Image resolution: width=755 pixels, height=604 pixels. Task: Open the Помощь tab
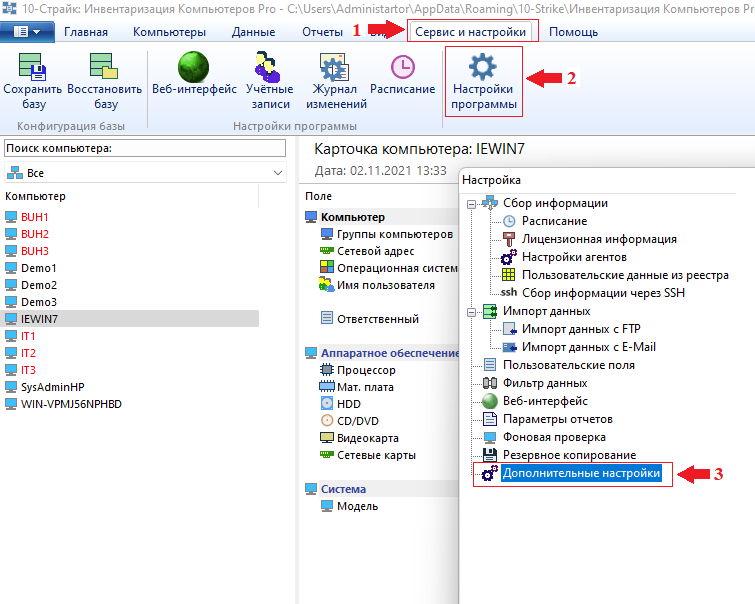point(573,32)
